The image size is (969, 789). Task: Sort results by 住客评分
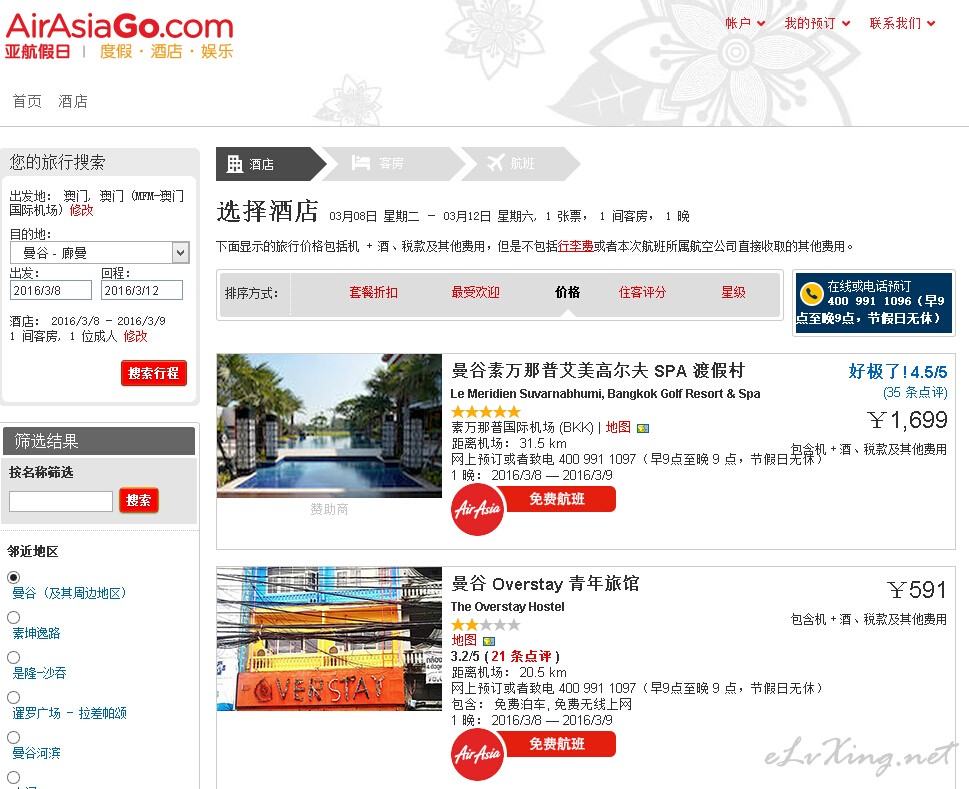pos(642,292)
